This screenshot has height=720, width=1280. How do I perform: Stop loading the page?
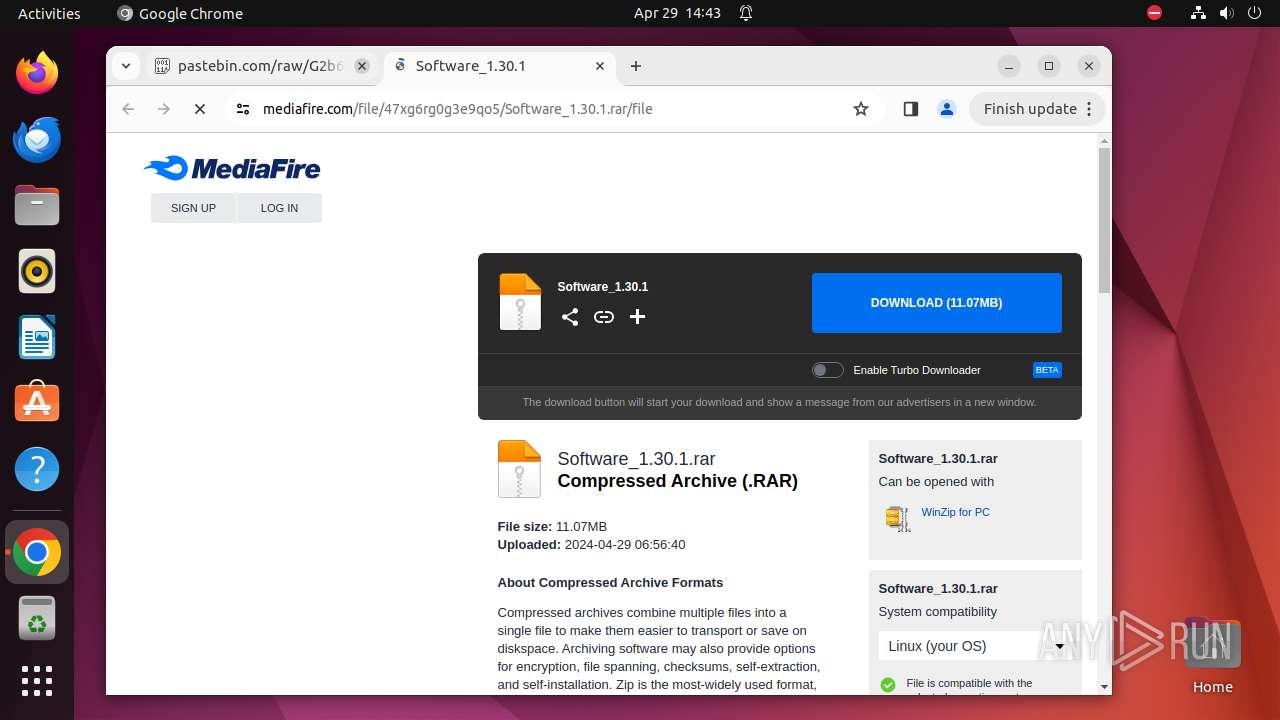tap(200, 109)
